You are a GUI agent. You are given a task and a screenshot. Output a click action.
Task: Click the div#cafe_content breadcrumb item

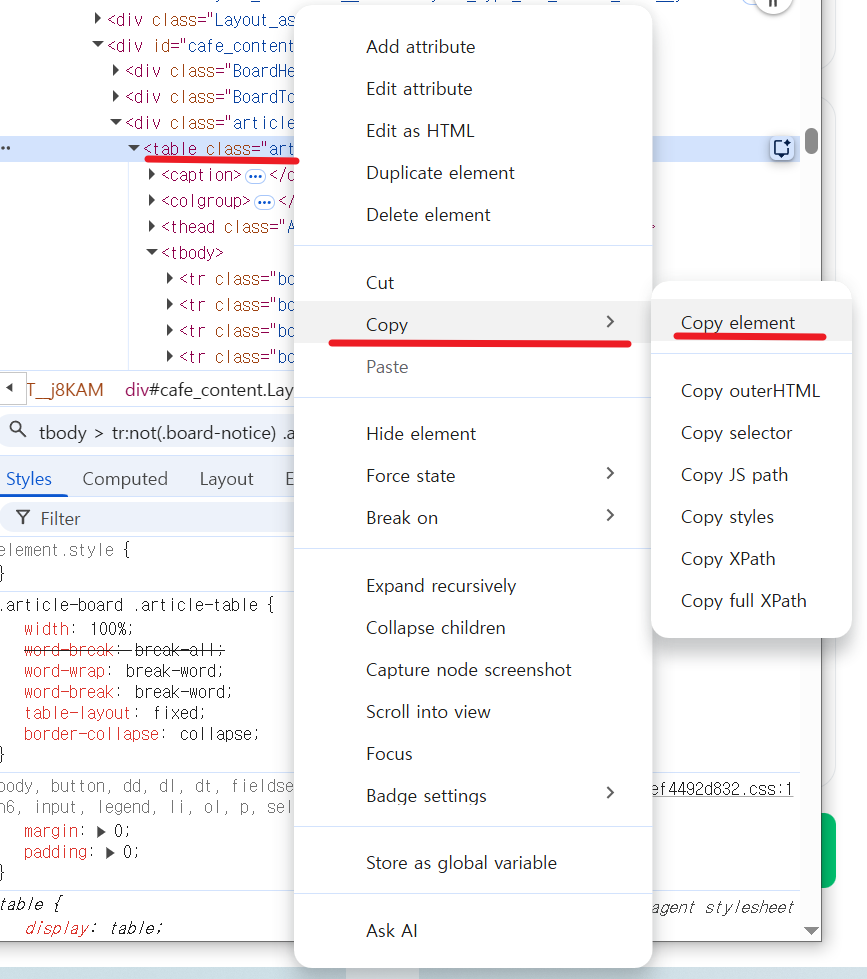click(208, 390)
